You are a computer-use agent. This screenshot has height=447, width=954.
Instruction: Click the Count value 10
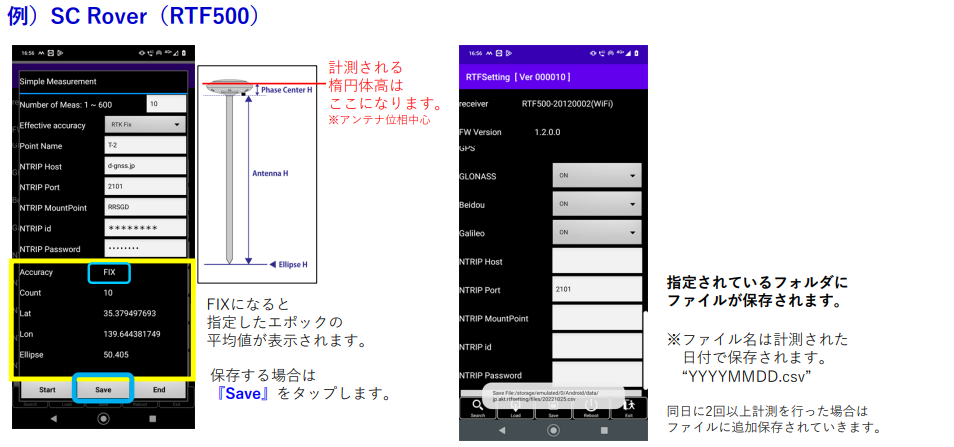[x=108, y=293]
